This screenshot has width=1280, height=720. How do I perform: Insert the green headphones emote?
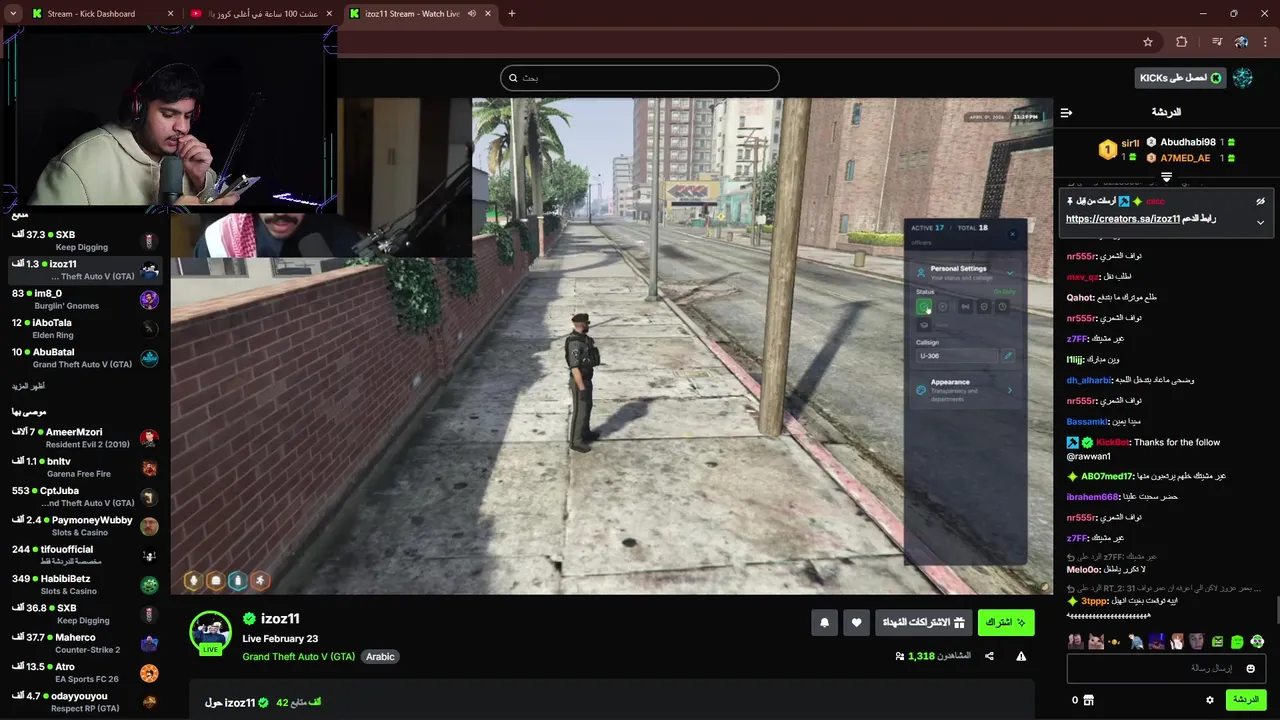click(1257, 641)
